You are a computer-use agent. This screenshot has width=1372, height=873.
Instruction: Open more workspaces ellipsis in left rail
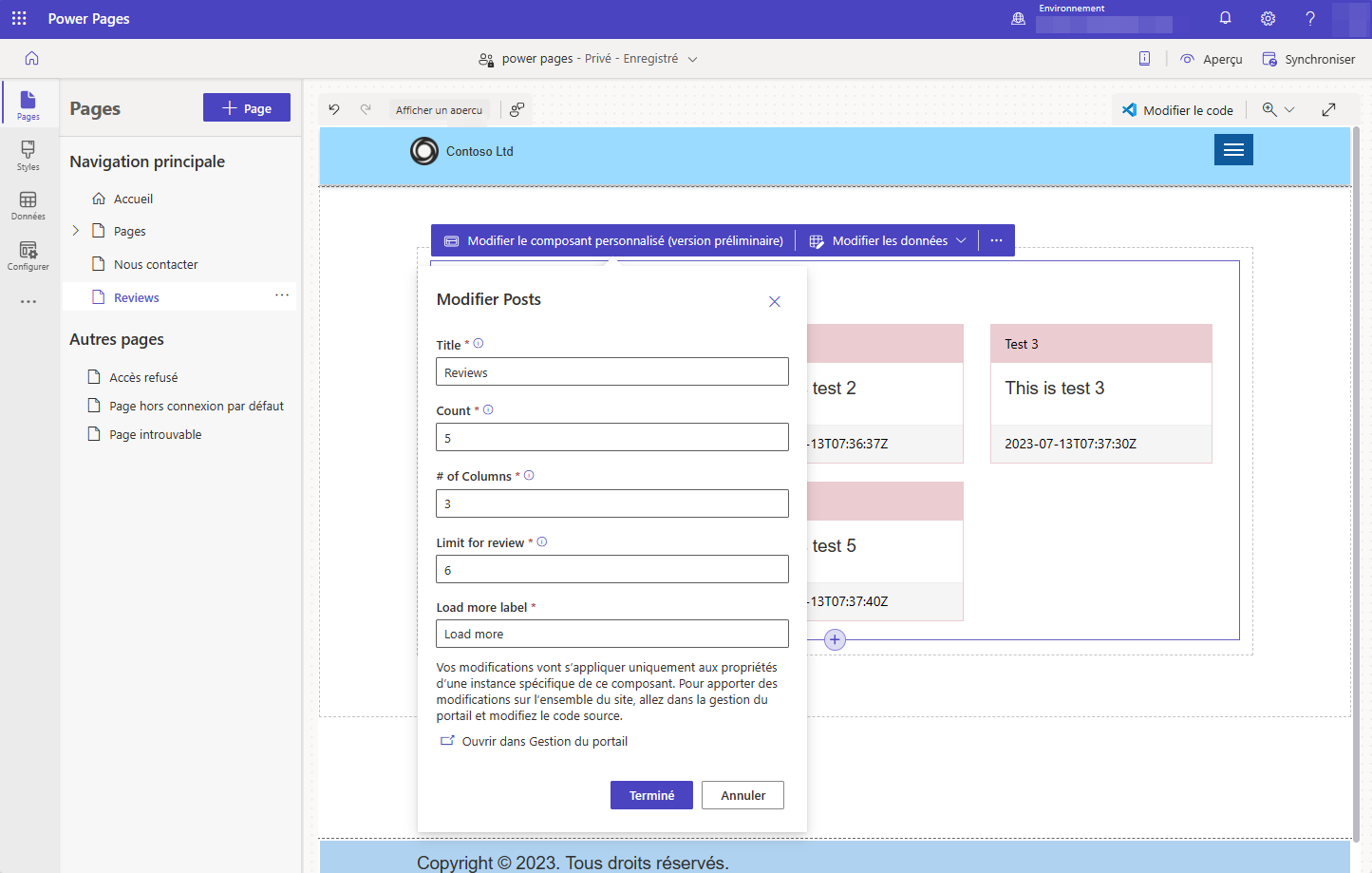point(28,301)
